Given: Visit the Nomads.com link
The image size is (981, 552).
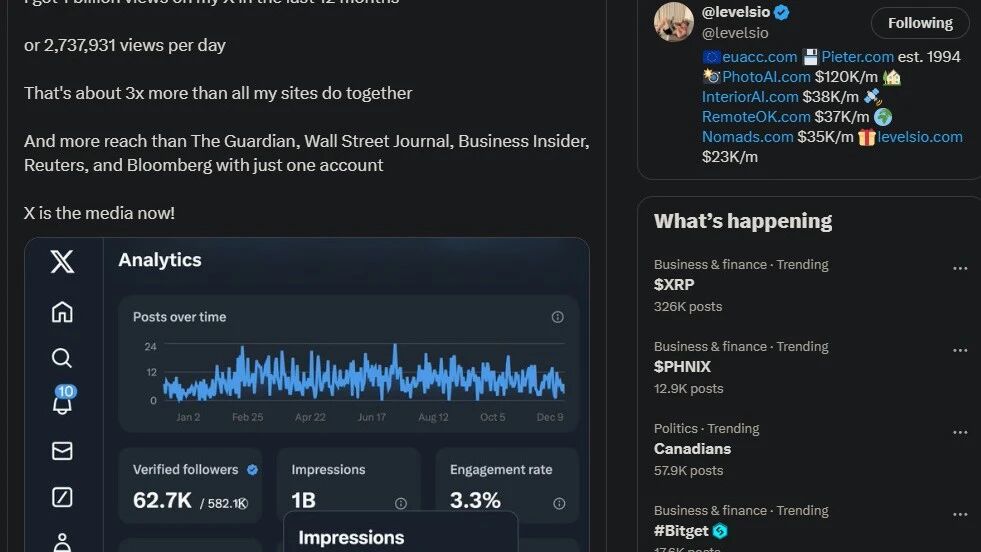Looking at the screenshot, I should [747, 136].
